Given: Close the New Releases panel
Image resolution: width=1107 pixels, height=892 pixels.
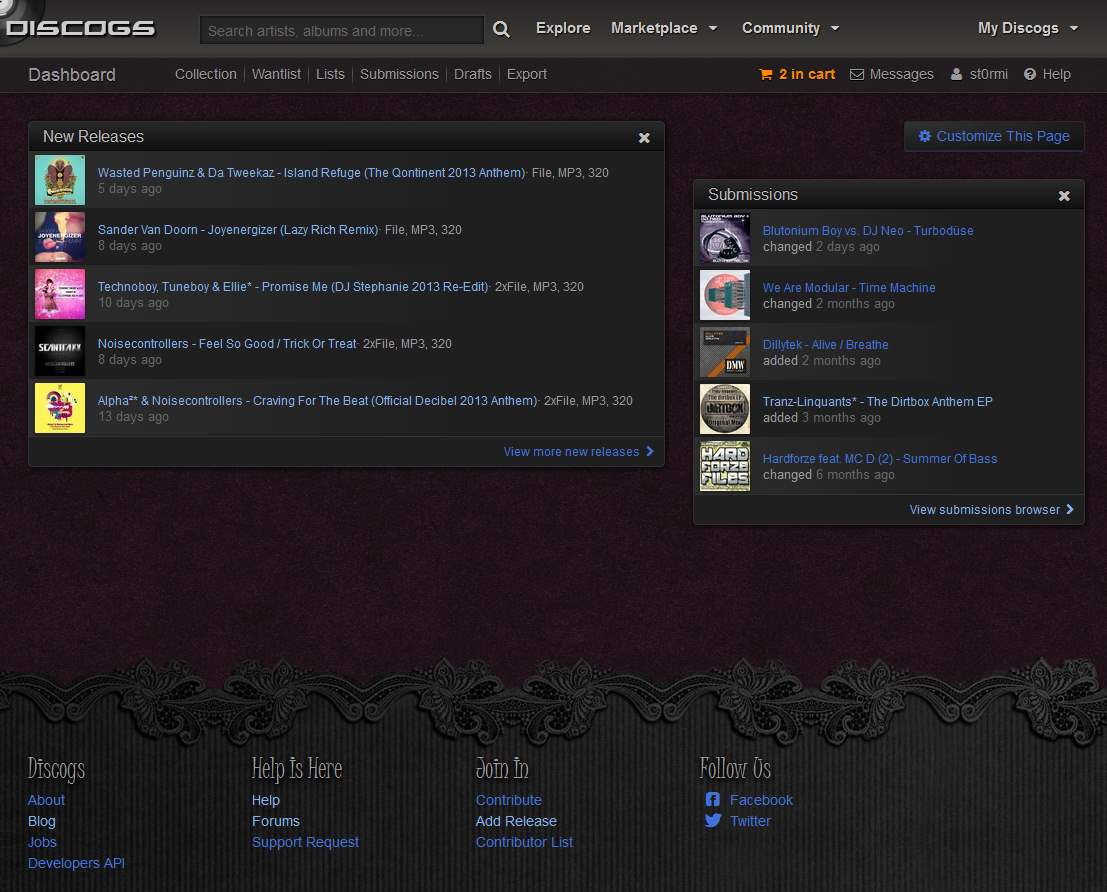Looking at the screenshot, I should click(x=644, y=138).
